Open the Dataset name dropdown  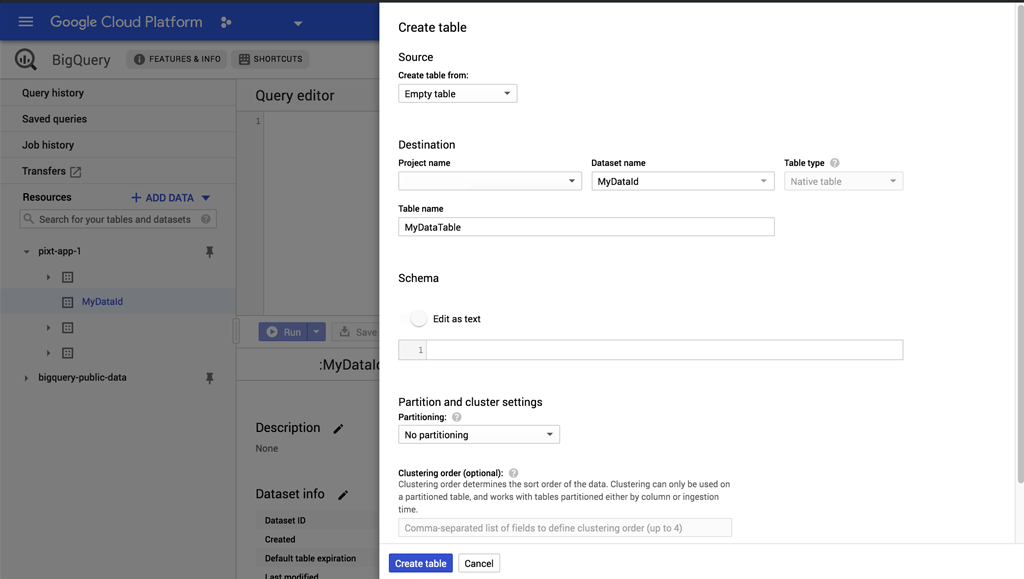pyautogui.click(x=683, y=181)
